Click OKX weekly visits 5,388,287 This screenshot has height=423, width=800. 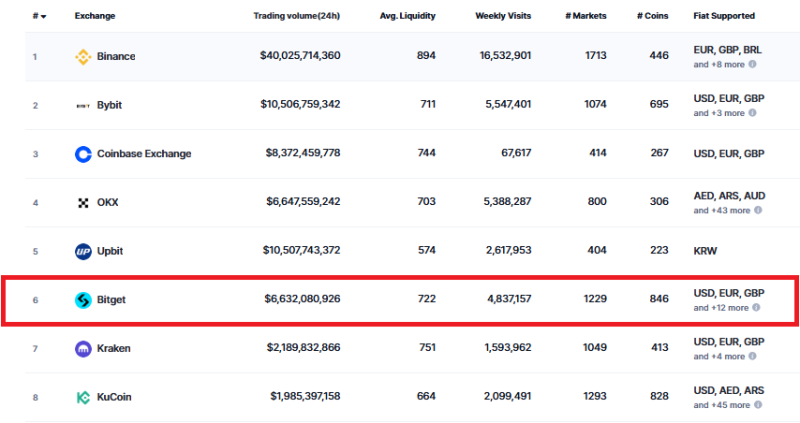tap(507, 202)
